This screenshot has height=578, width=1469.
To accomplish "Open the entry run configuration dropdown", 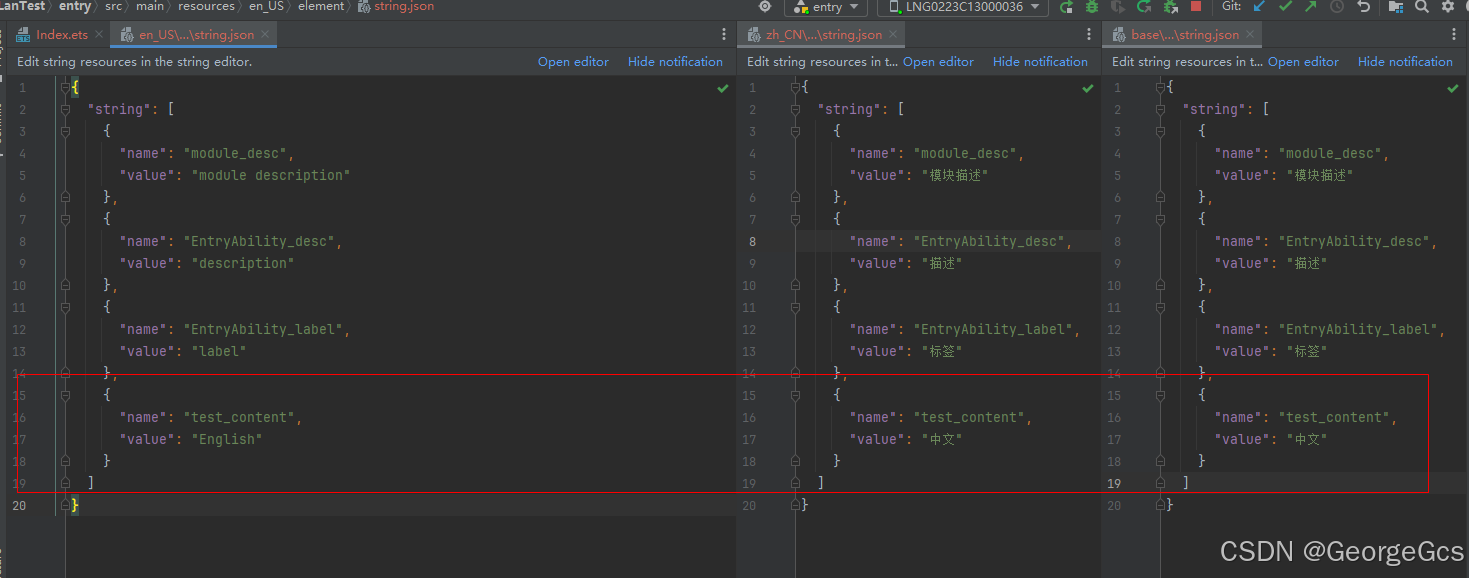I will point(826,7).
